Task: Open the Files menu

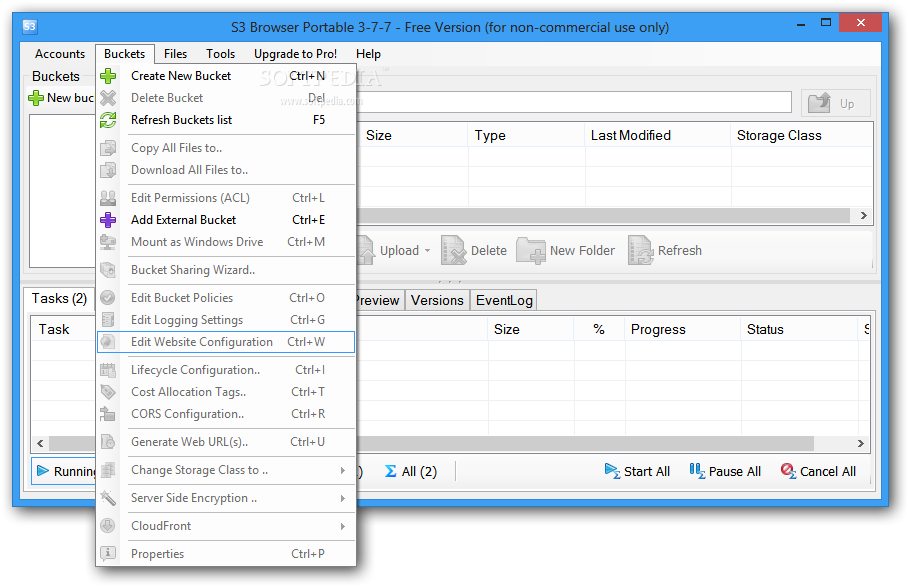Action: [x=175, y=54]
